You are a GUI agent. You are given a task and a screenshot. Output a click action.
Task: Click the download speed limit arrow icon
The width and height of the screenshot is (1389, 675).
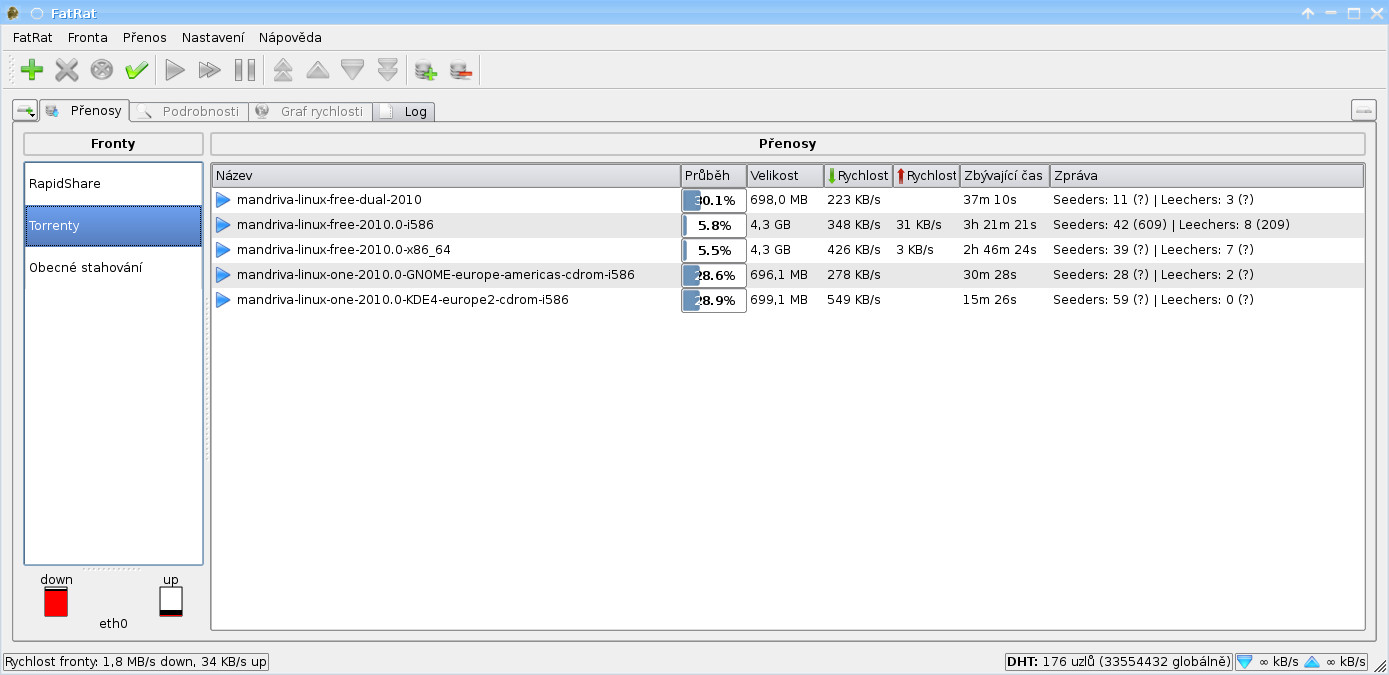coord(1245,662)
